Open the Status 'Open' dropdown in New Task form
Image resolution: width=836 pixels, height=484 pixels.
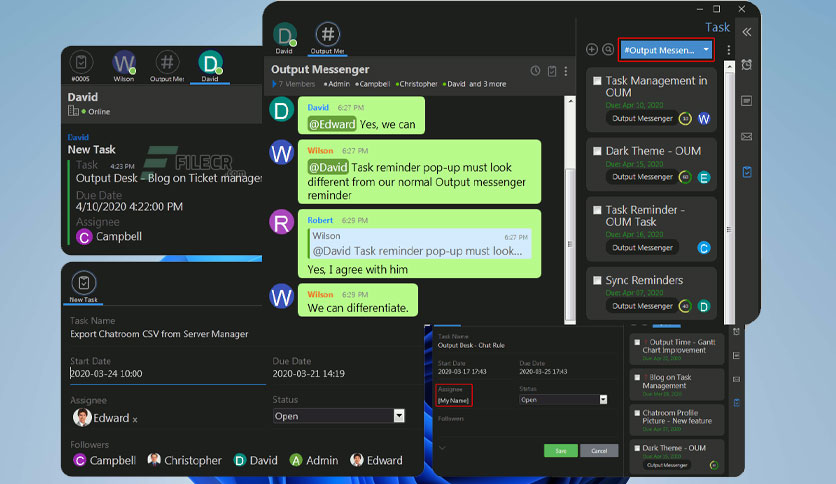click(339, 416)
